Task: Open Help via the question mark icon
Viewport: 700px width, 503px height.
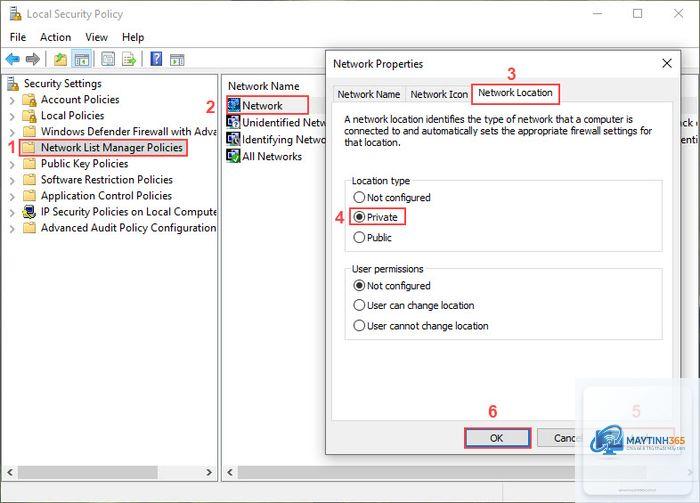Action: [156, 59]
